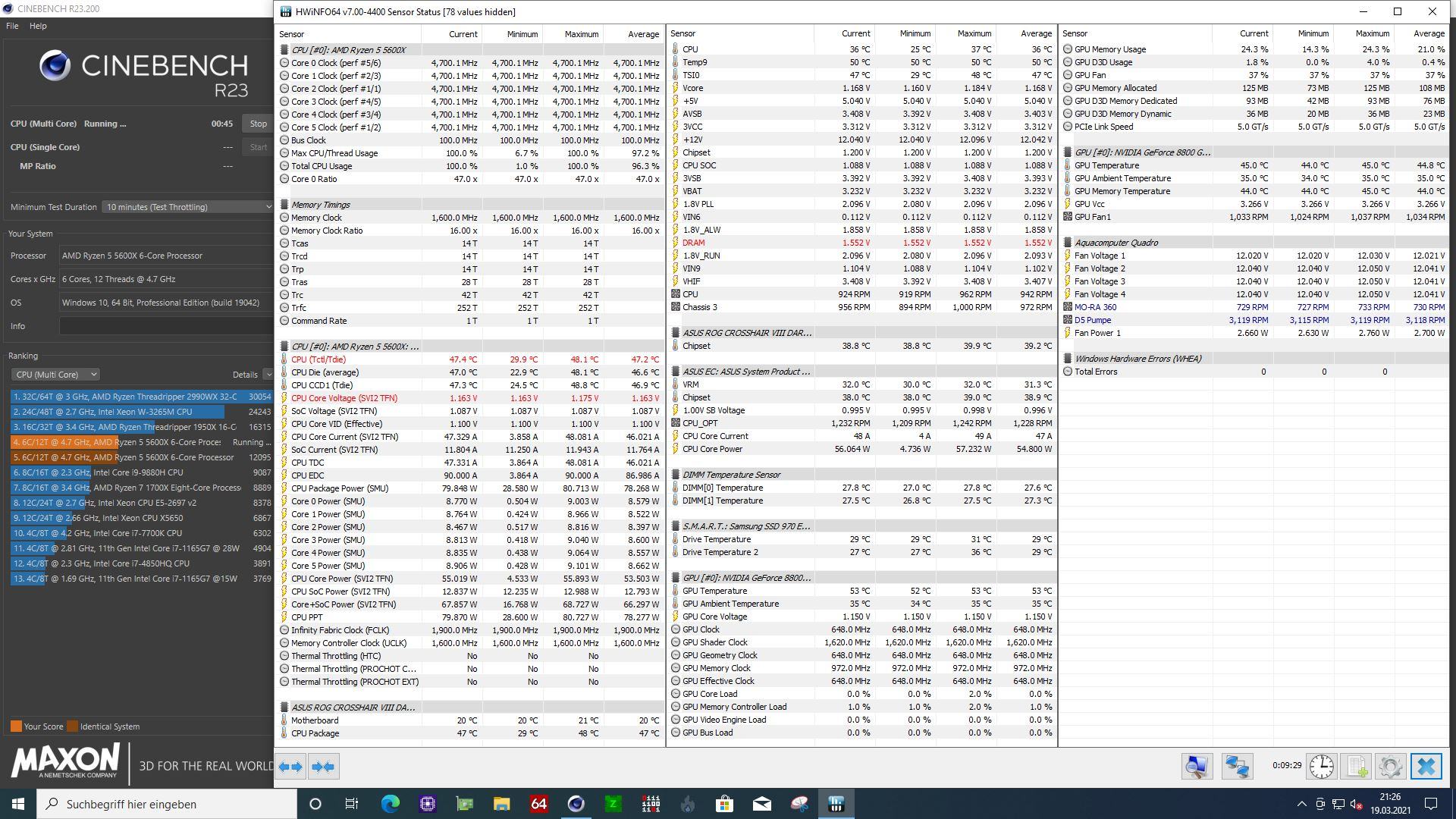Expand the ranking Details dropdown arrow
Image resolution: width=1456 pixels, height=819 pixels.
coord(268,375)
